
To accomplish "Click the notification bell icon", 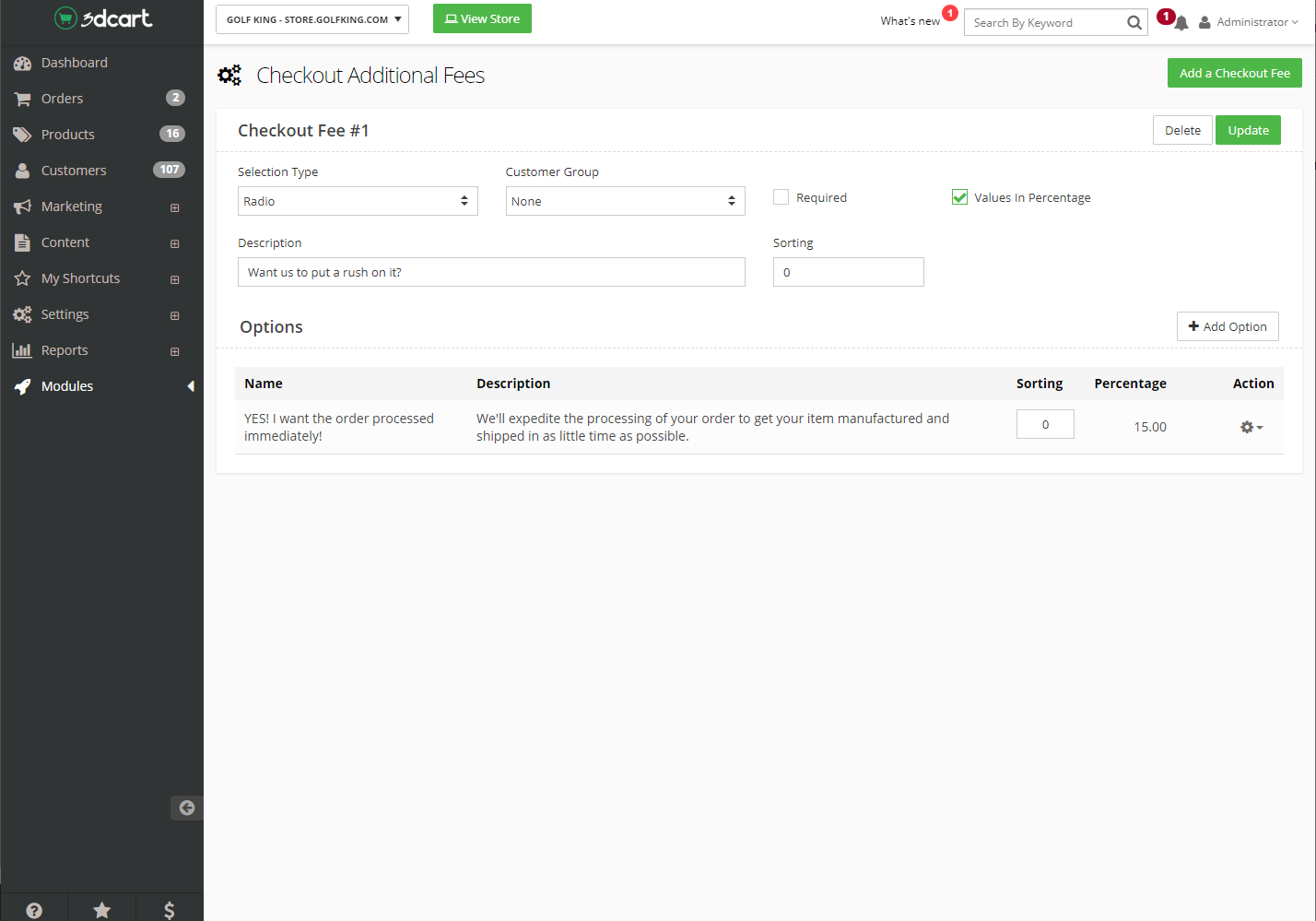I will click(x=1181, y=23).
